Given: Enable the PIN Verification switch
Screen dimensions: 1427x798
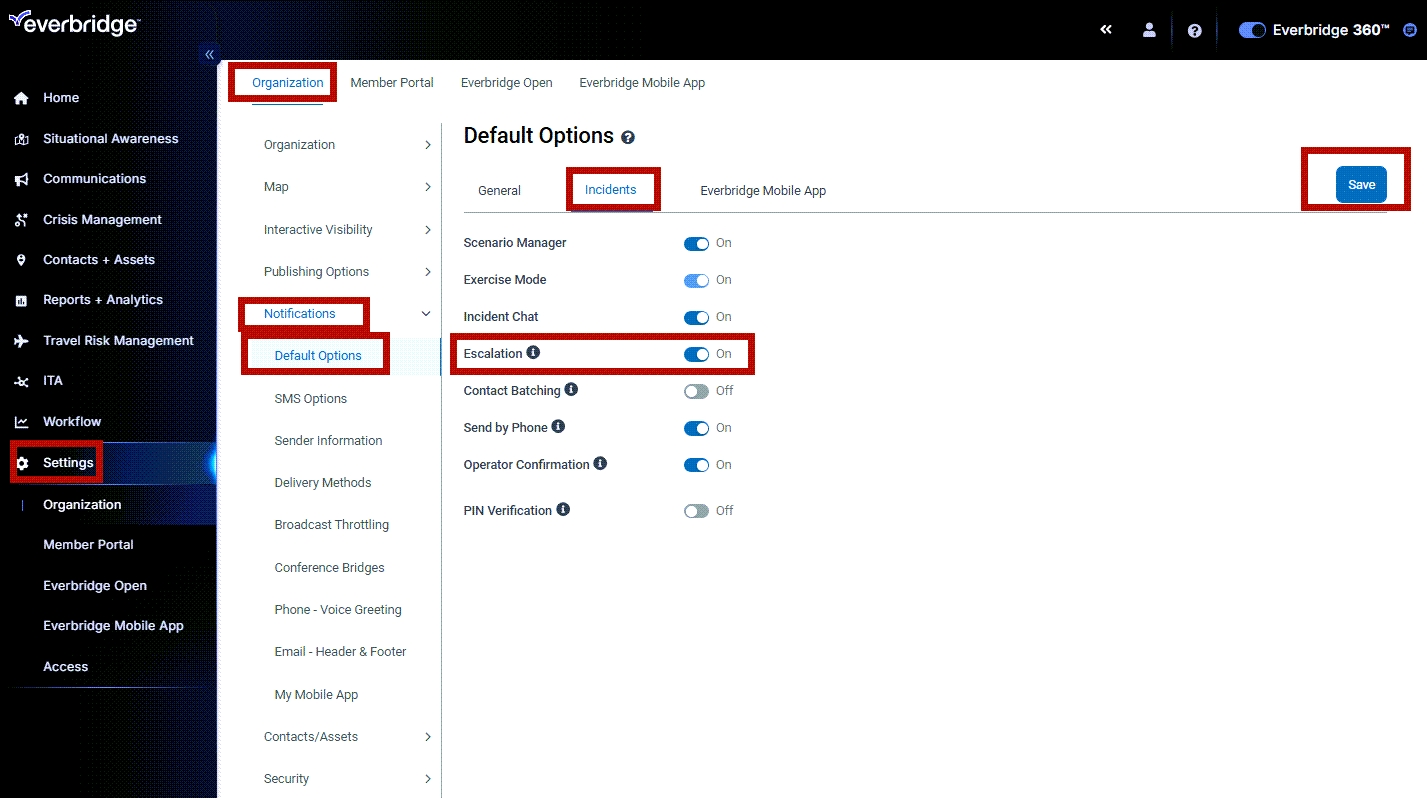Looking at the screenshot, I should 696,511.
